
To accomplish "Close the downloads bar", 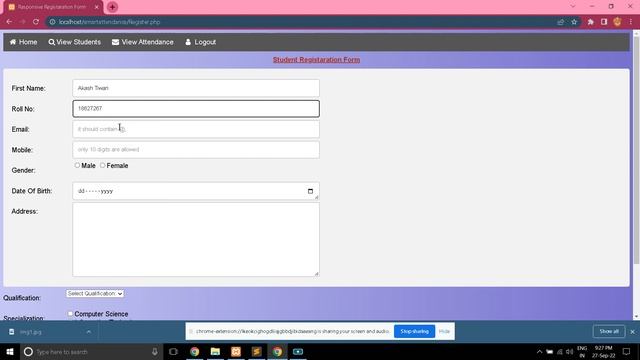I will click(x=632, y=332).
